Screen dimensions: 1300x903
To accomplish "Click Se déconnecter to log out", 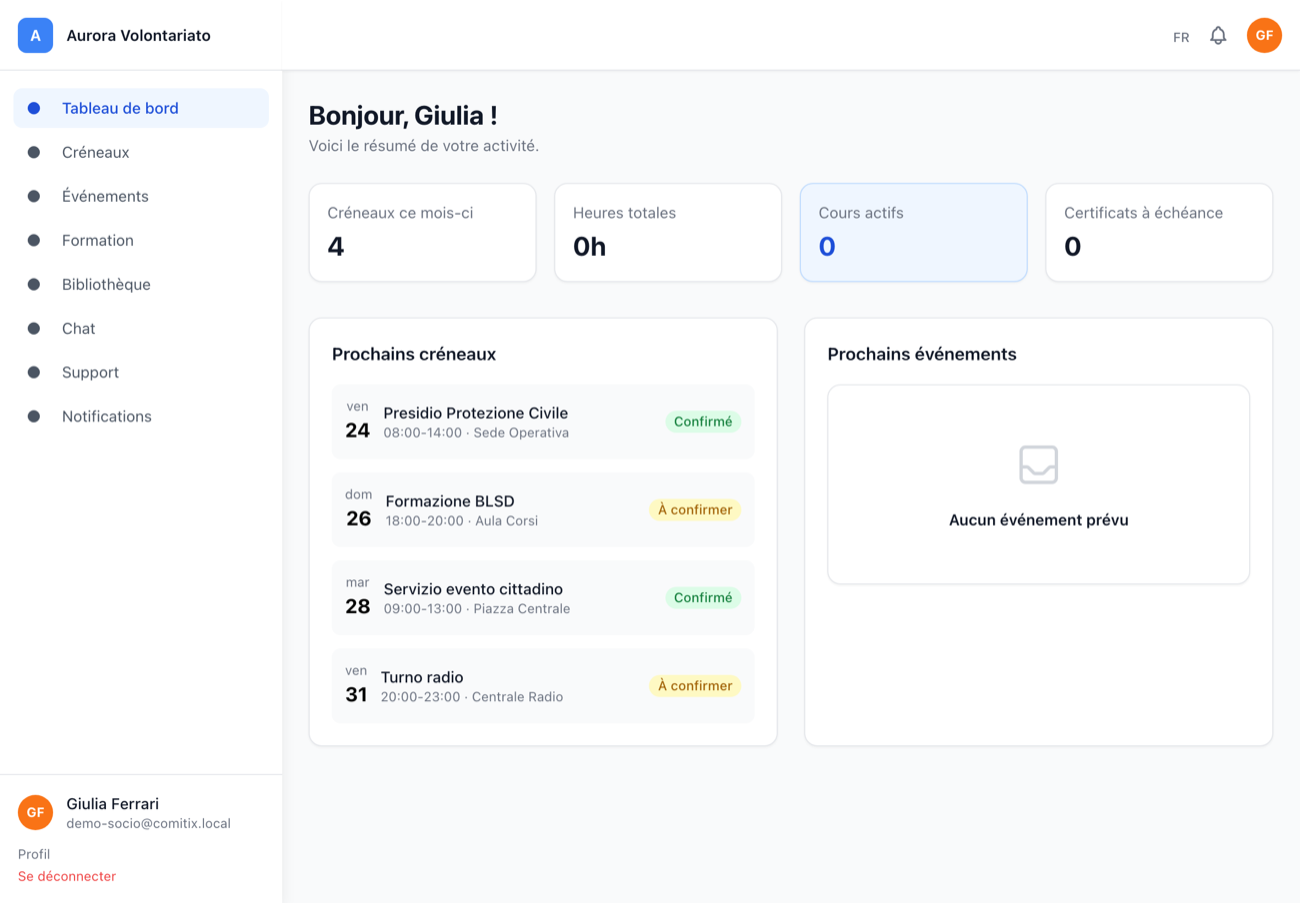I will point(67,876).
